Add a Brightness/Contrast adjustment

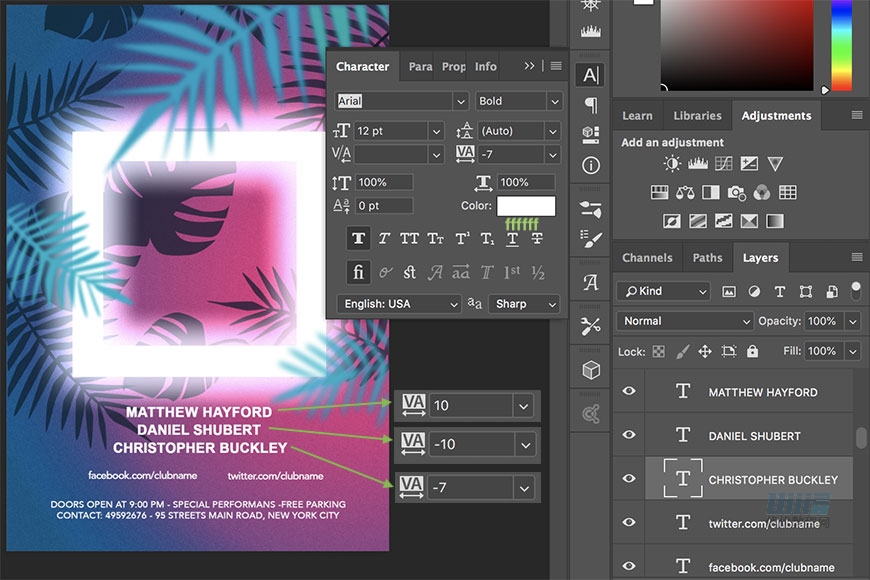(x=672, y=164)
